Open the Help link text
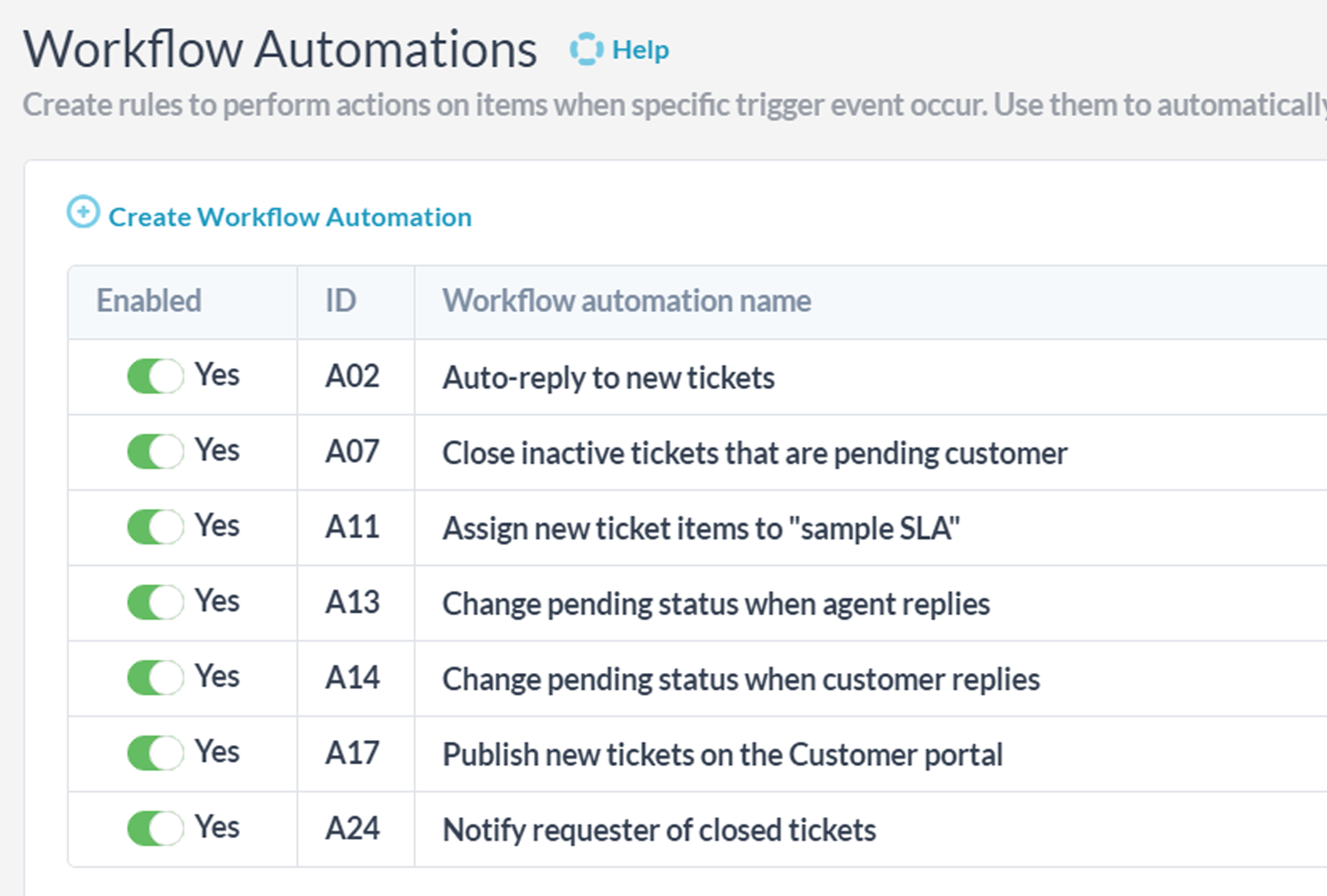Viewport: 1327px width, 896px height. tap(640, 50)
